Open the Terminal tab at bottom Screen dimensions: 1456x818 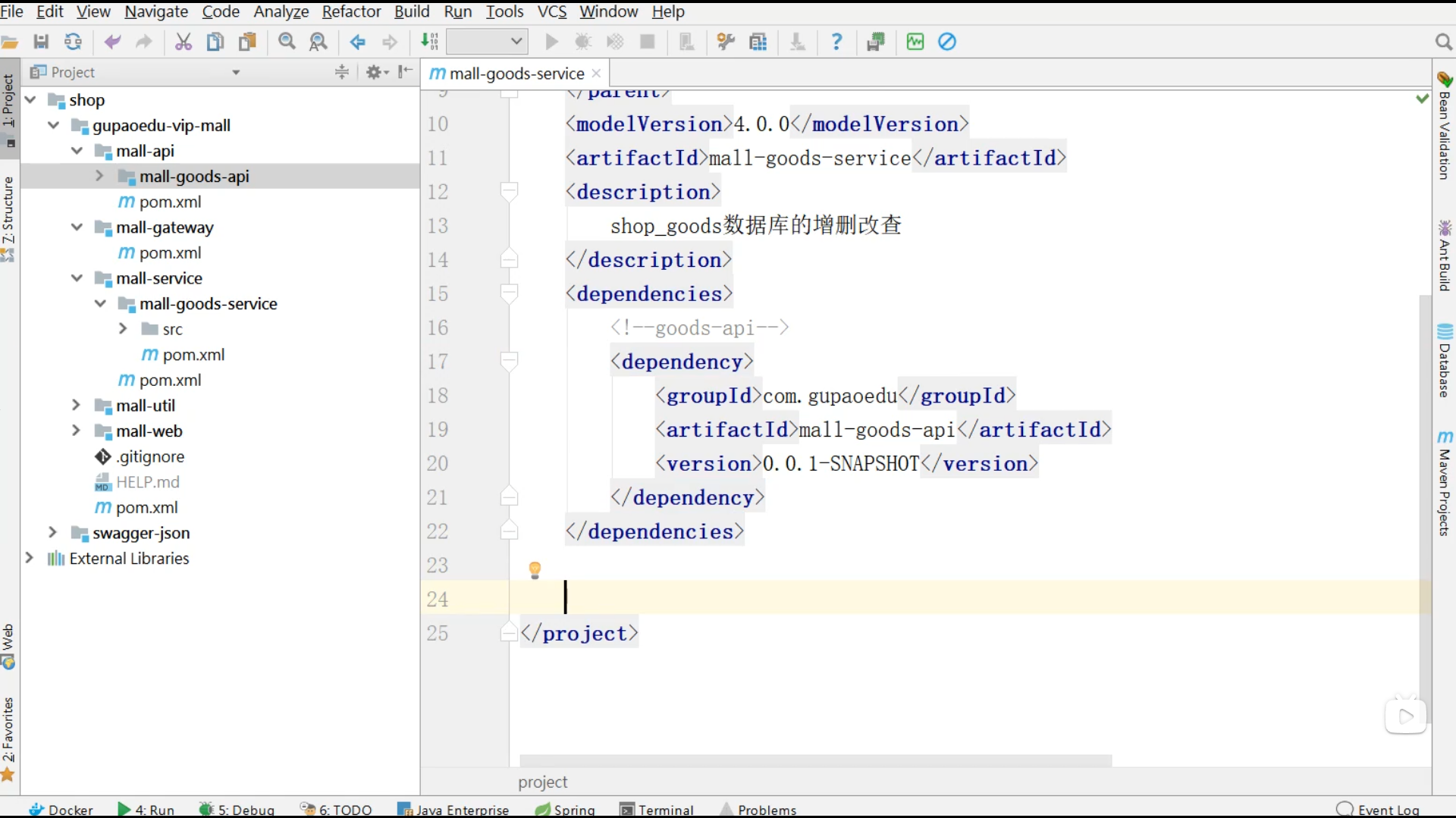click(657, 809)
